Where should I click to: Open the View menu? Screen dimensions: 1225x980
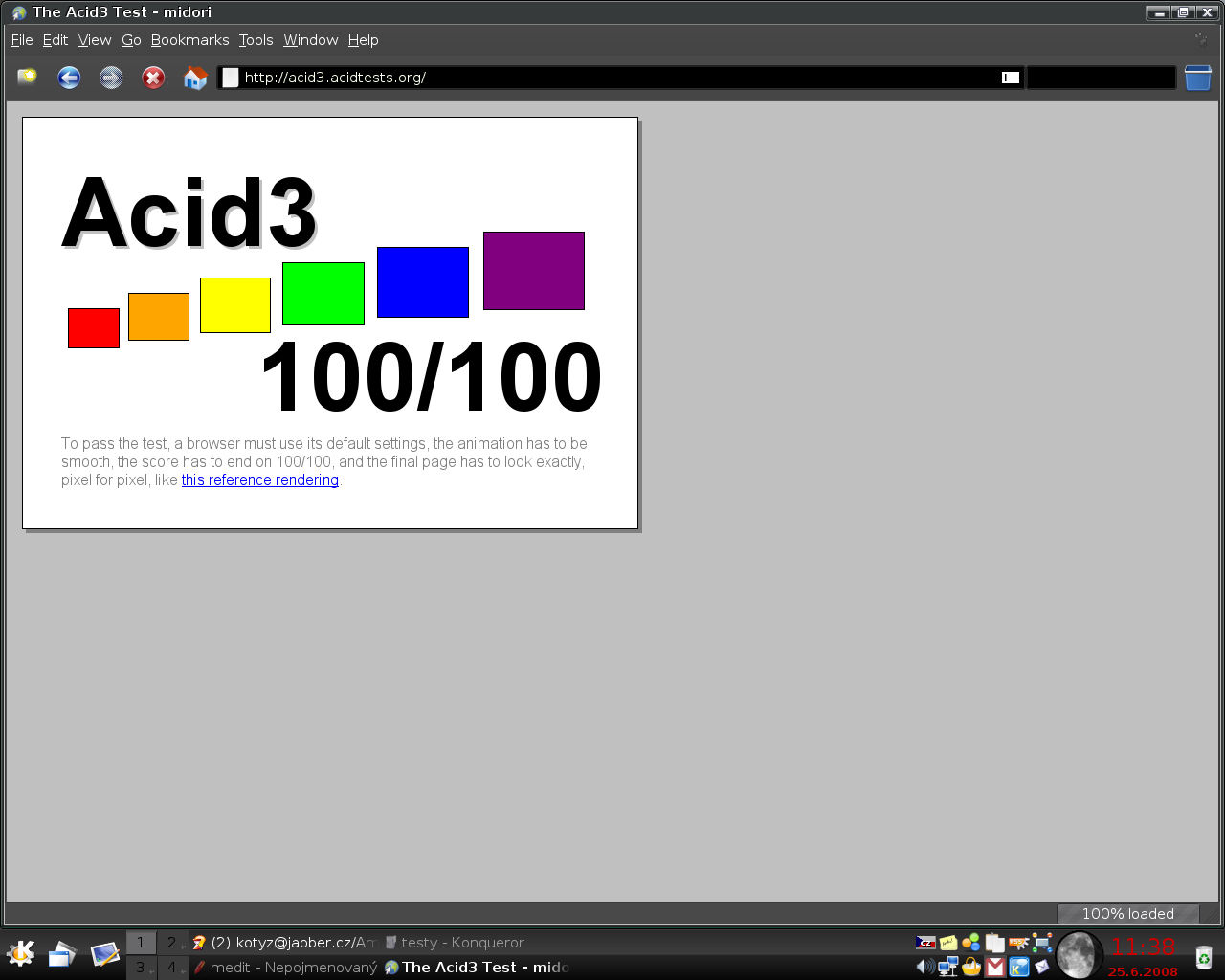point(95,40)
